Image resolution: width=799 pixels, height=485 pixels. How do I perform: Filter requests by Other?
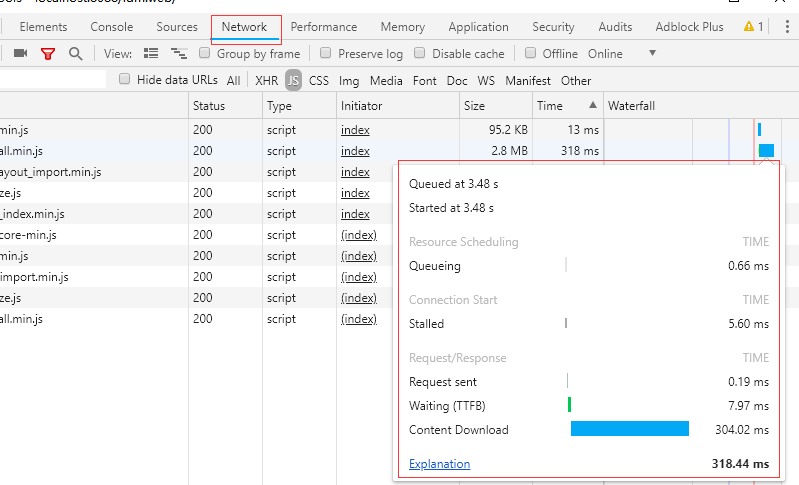[x=576, y=80]
